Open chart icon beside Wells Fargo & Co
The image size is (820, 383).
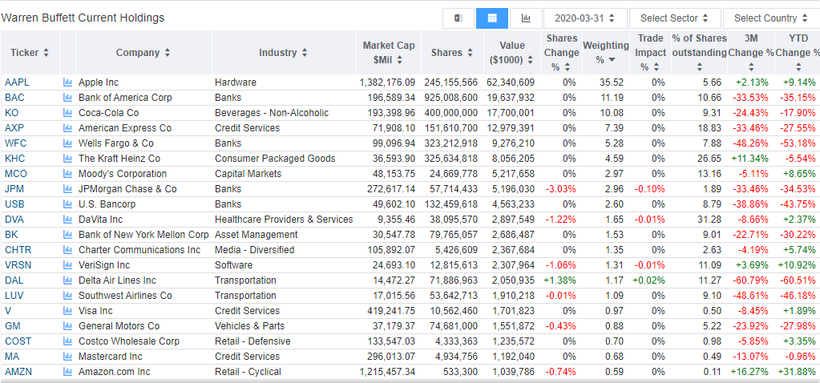[67, 143]
